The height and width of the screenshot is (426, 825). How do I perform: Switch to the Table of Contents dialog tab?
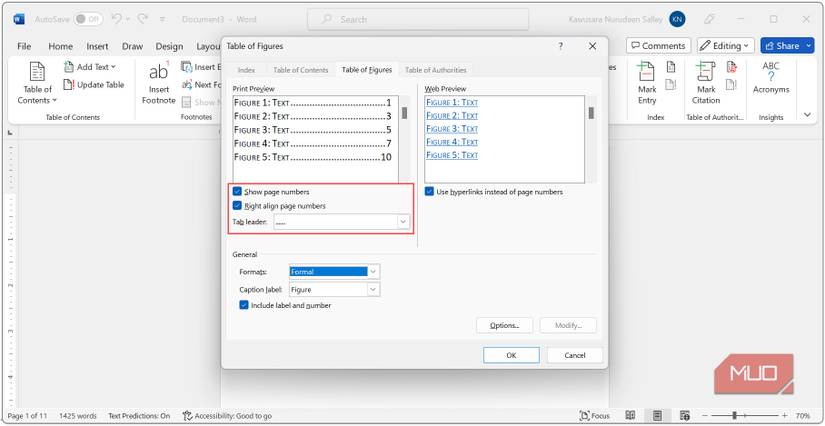pyautogui.click(x=300, y=69)
